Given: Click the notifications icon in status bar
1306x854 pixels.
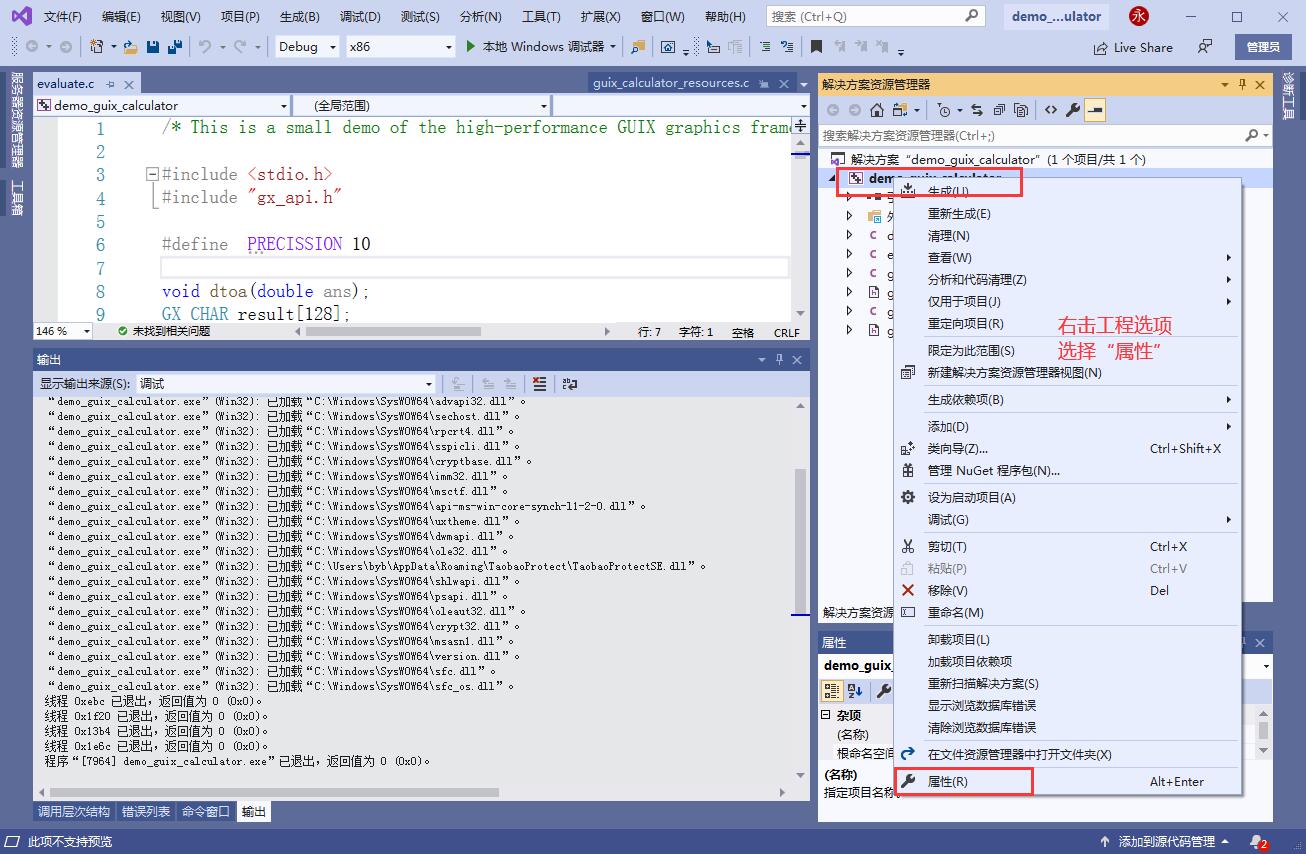Looking at the screenshot, I should [1259, 842].
